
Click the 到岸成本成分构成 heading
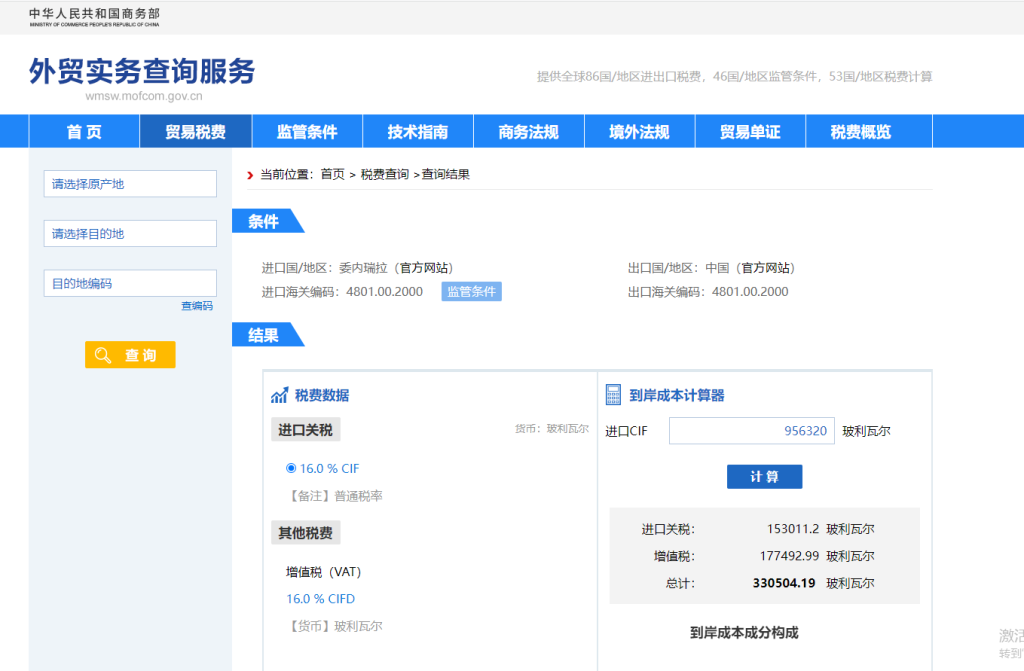[744, 632]
